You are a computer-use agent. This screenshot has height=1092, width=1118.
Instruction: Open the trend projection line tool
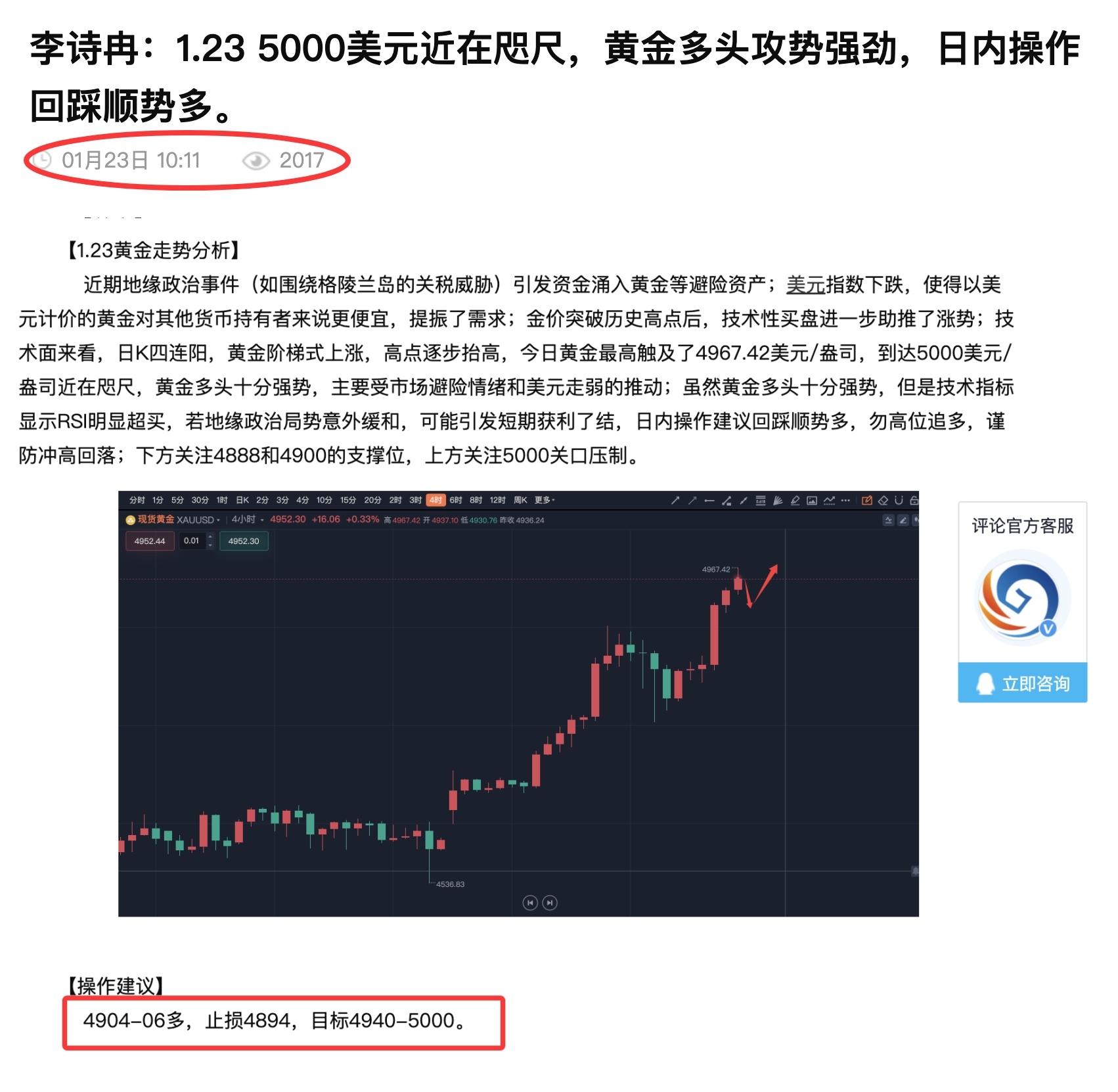830,501
